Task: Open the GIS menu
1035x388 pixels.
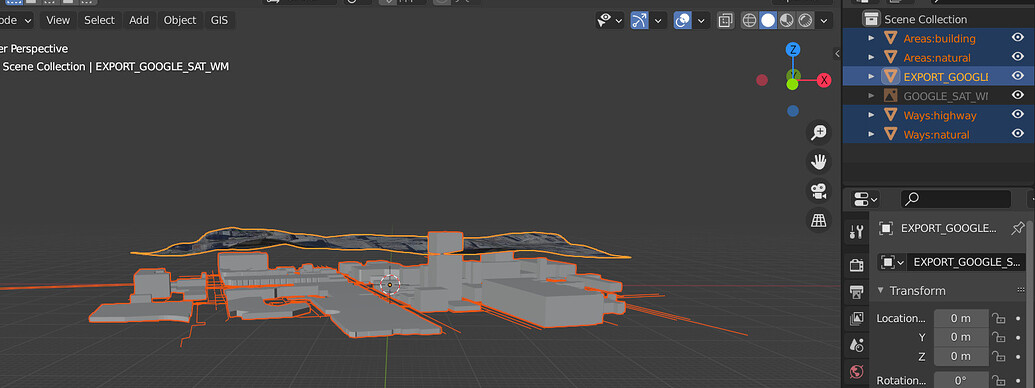Action: [x=219, y=20]
